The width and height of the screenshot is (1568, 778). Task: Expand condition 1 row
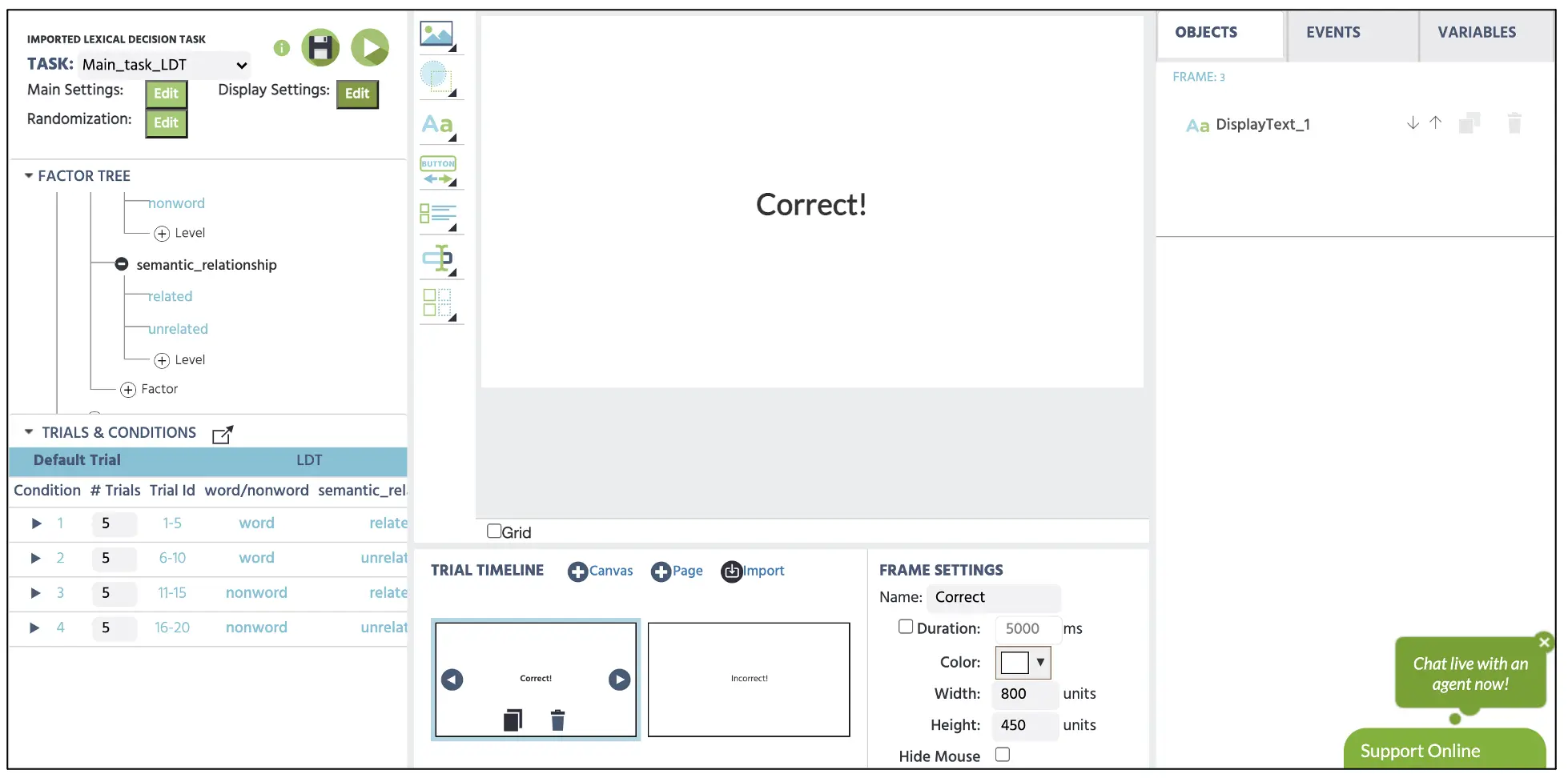[36, 523]
